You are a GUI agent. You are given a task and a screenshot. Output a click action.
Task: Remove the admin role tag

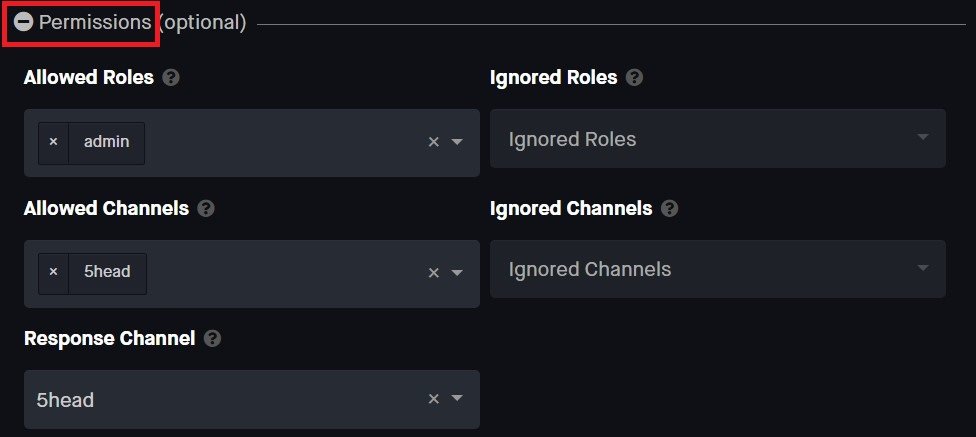(54, 143)
